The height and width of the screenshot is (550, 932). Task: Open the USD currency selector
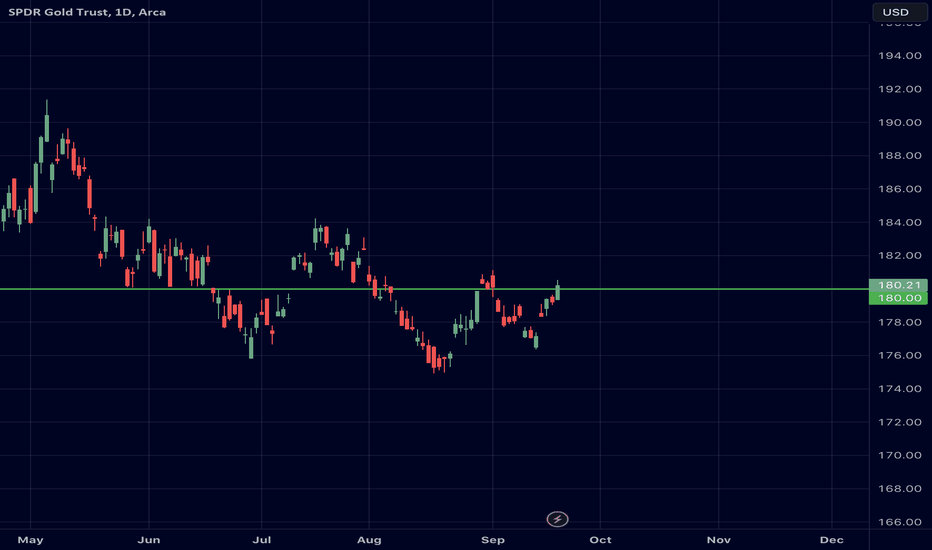tap(899, 12)
